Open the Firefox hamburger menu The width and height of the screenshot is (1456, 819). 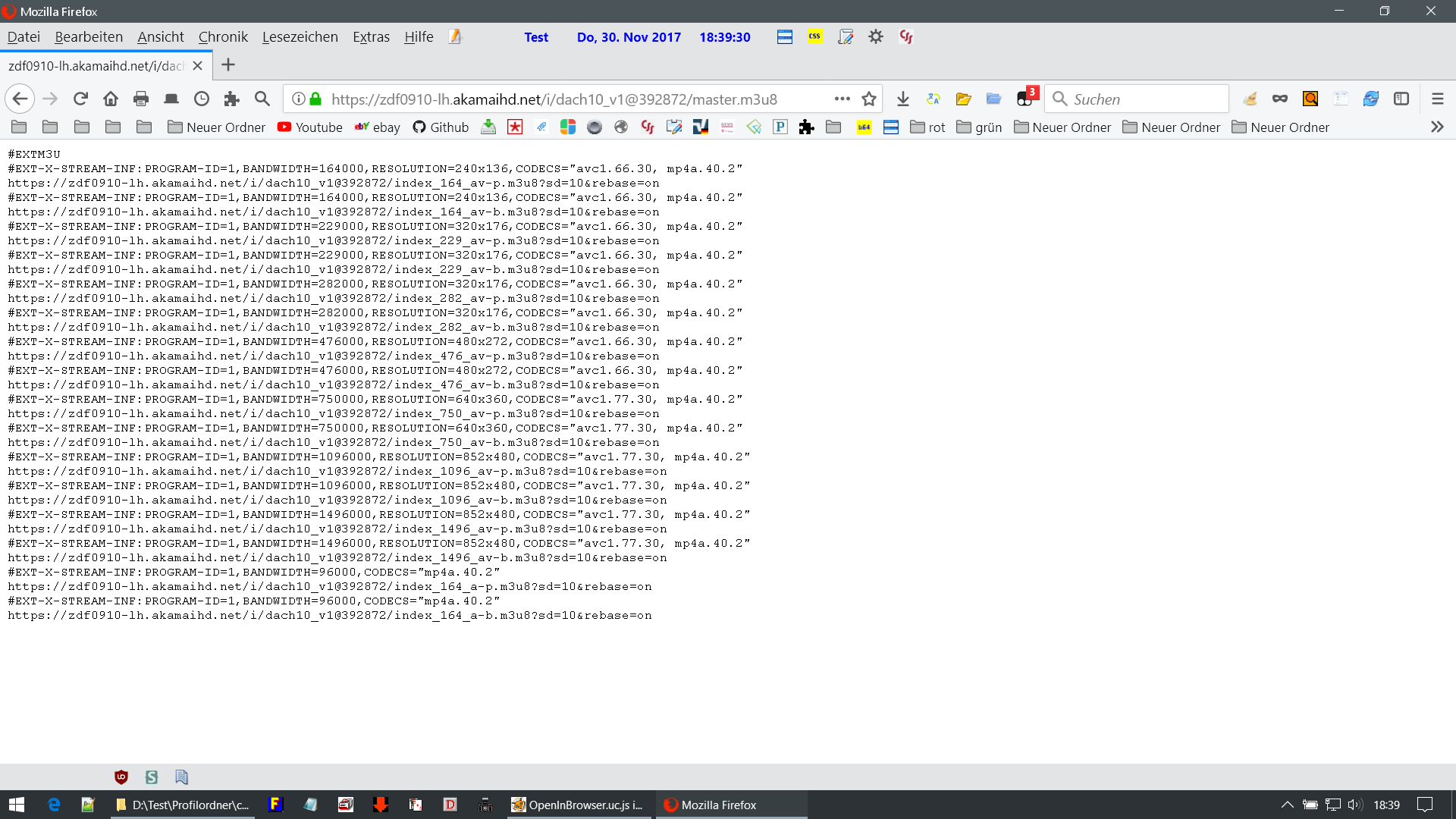[1437, 99]
